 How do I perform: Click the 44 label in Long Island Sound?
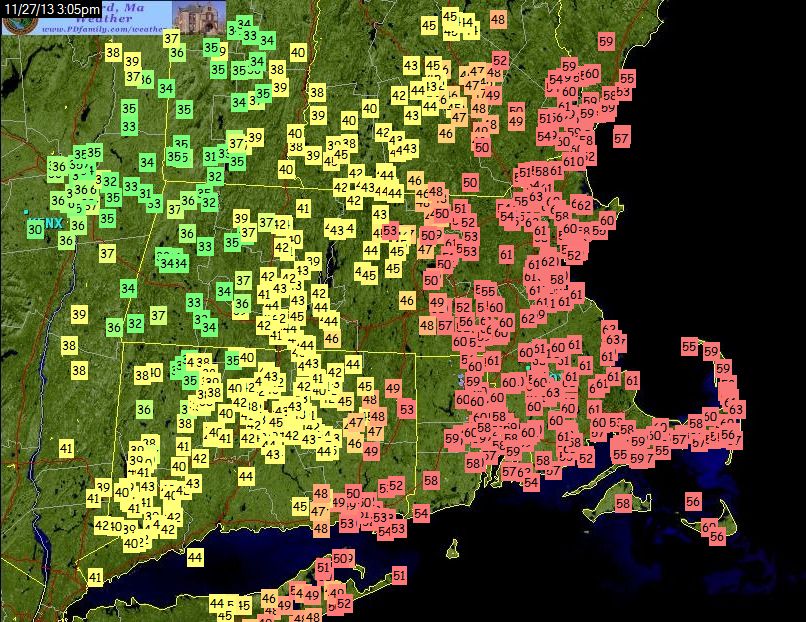[194, 557]
